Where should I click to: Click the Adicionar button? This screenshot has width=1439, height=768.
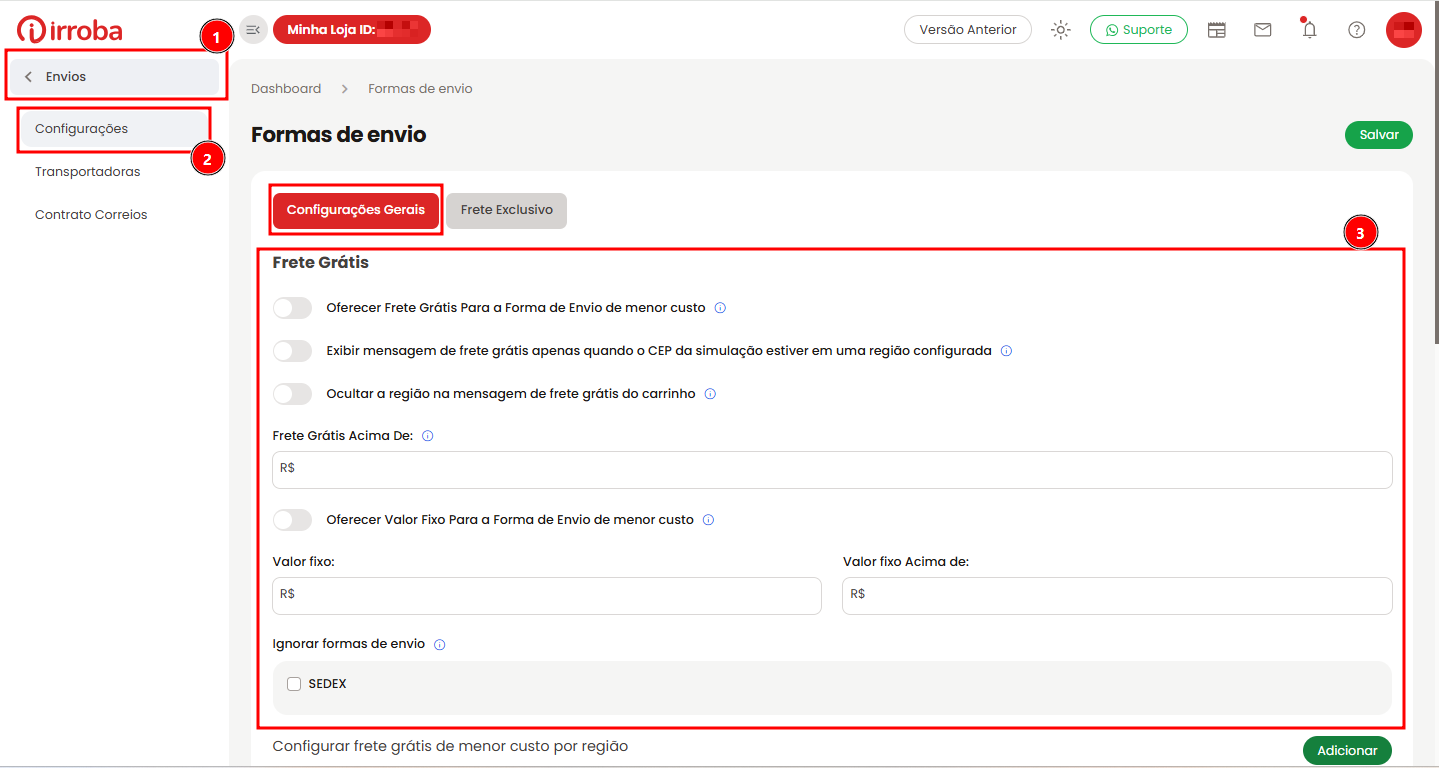point(1347,750)
